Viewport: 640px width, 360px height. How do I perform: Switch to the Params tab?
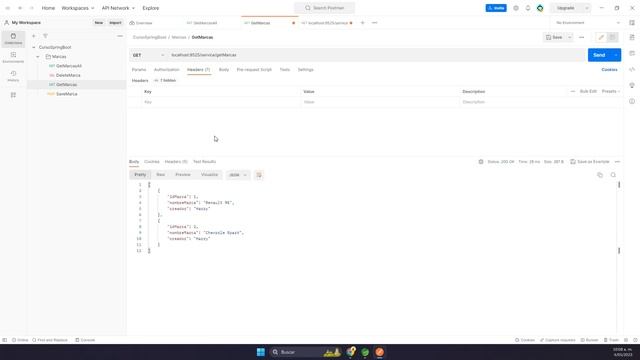139,70
